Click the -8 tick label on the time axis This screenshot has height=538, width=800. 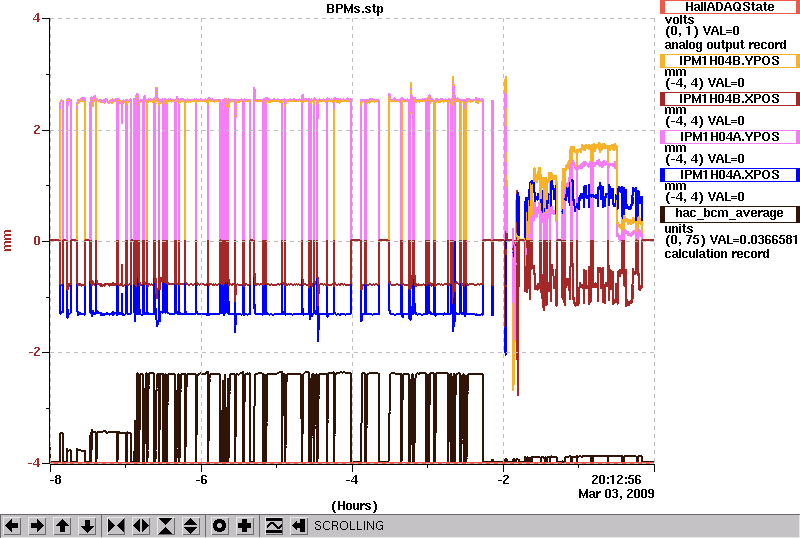56,480
